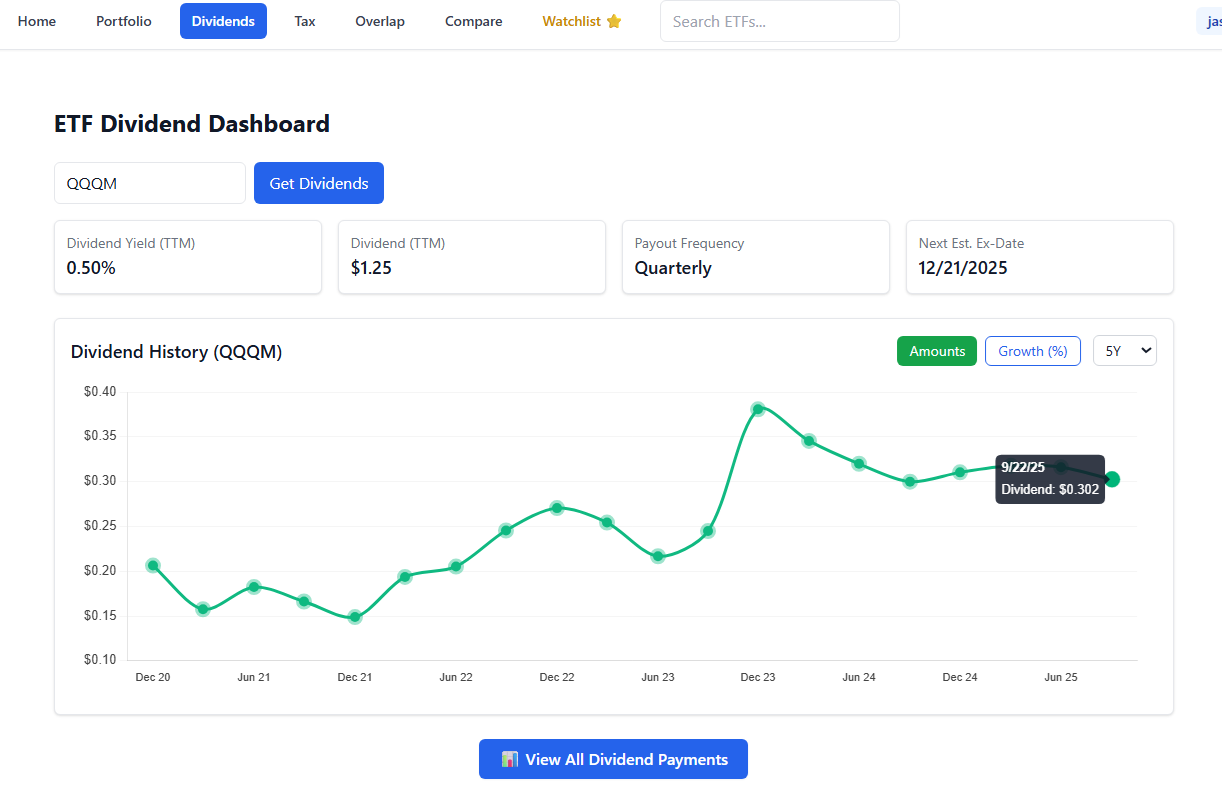The height and width of the screenshot is (797, 1222).
Task: Toggle between Amounts and Growth display
Action: pos(1032,351)
